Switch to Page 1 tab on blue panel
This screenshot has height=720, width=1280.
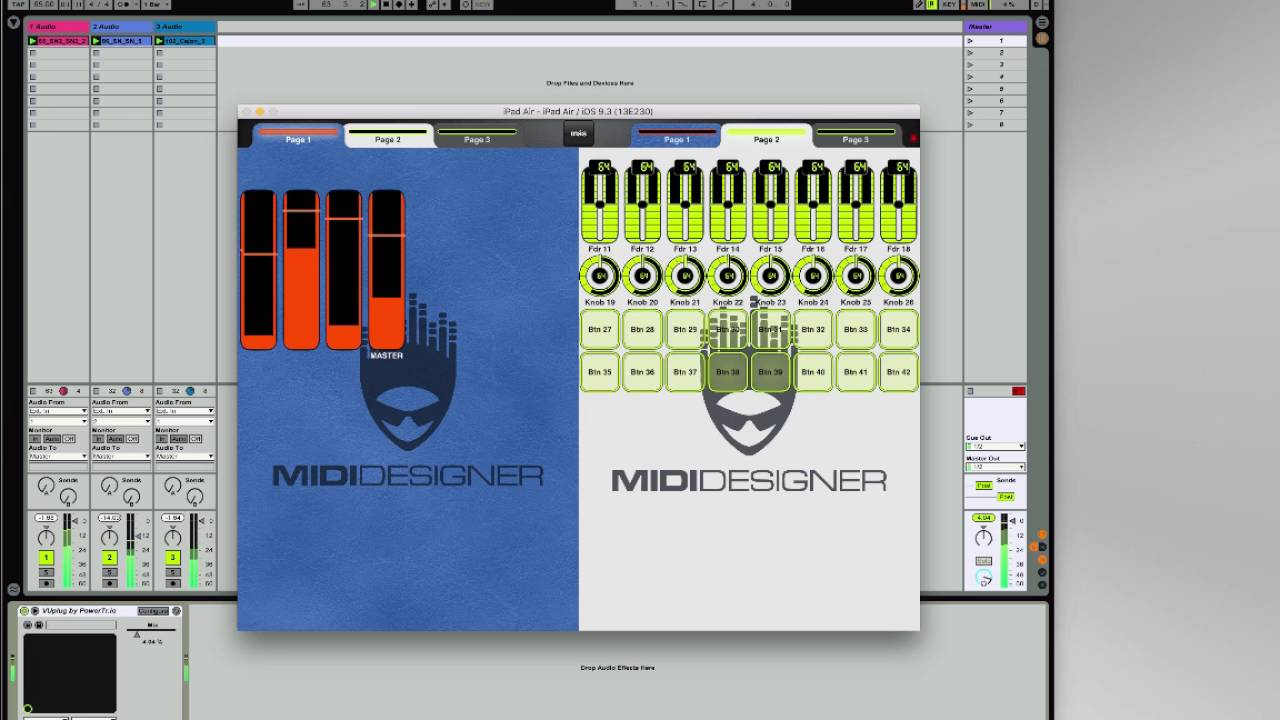coord(298,135)
